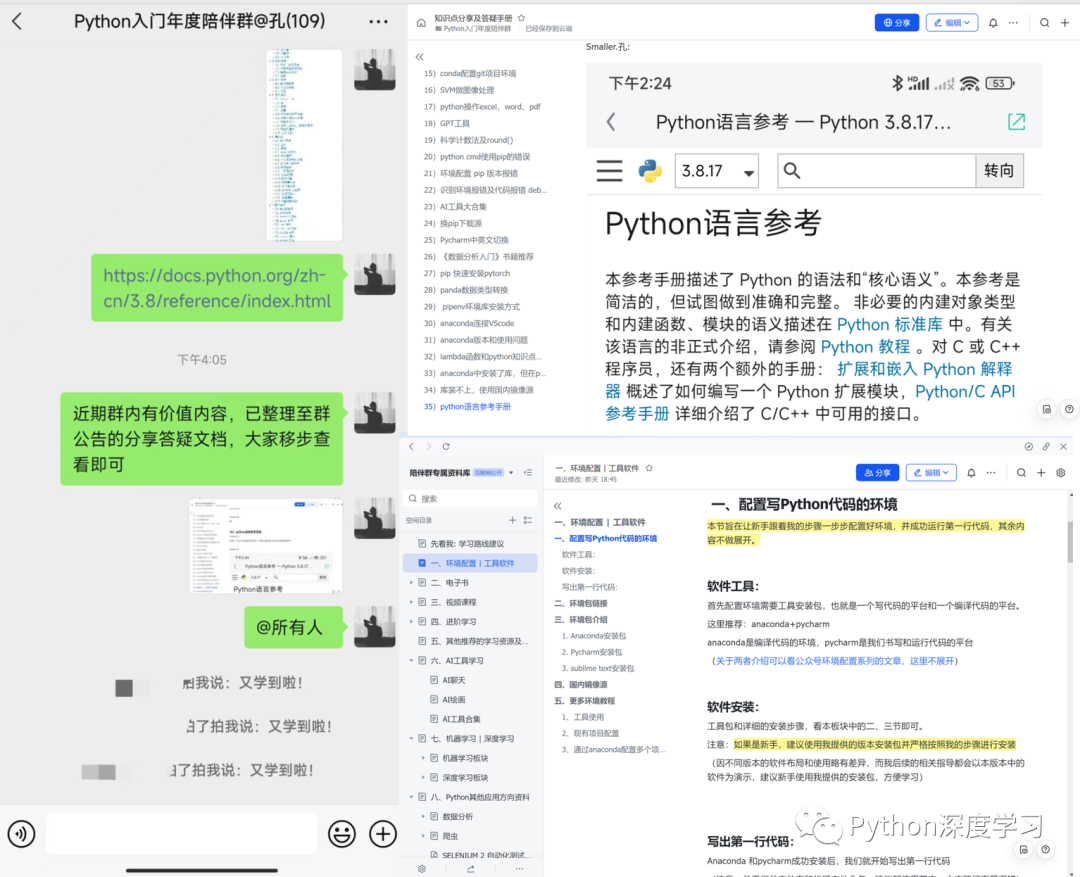This screenshot has height=877, width=1080.
Task: Click the help question icon at bottom right
Action: (1046, 849)
